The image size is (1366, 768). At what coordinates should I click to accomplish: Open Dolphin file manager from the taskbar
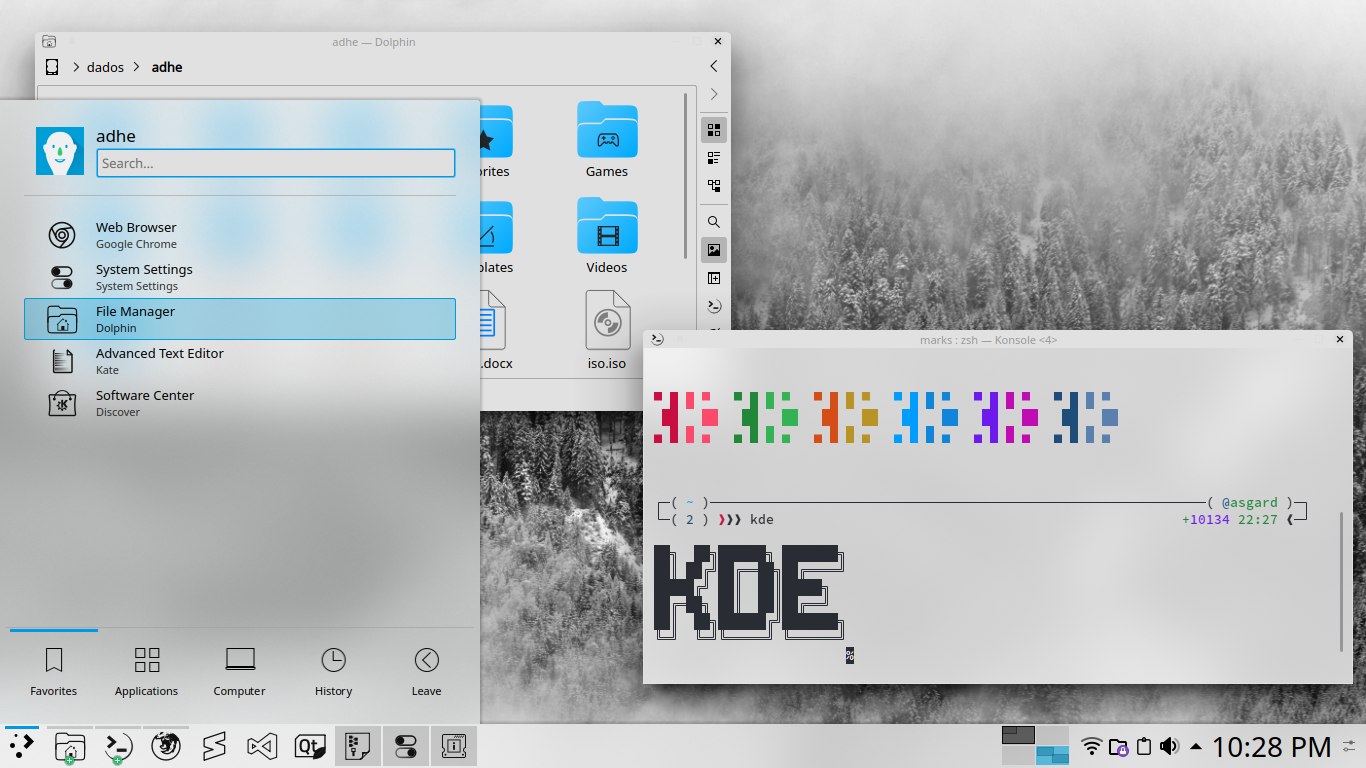(x=69, y=746)
